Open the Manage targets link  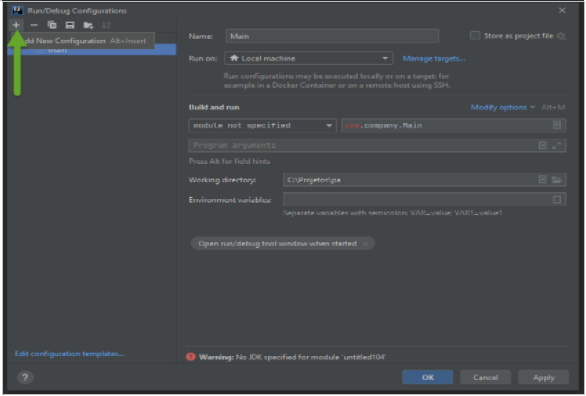434,58
